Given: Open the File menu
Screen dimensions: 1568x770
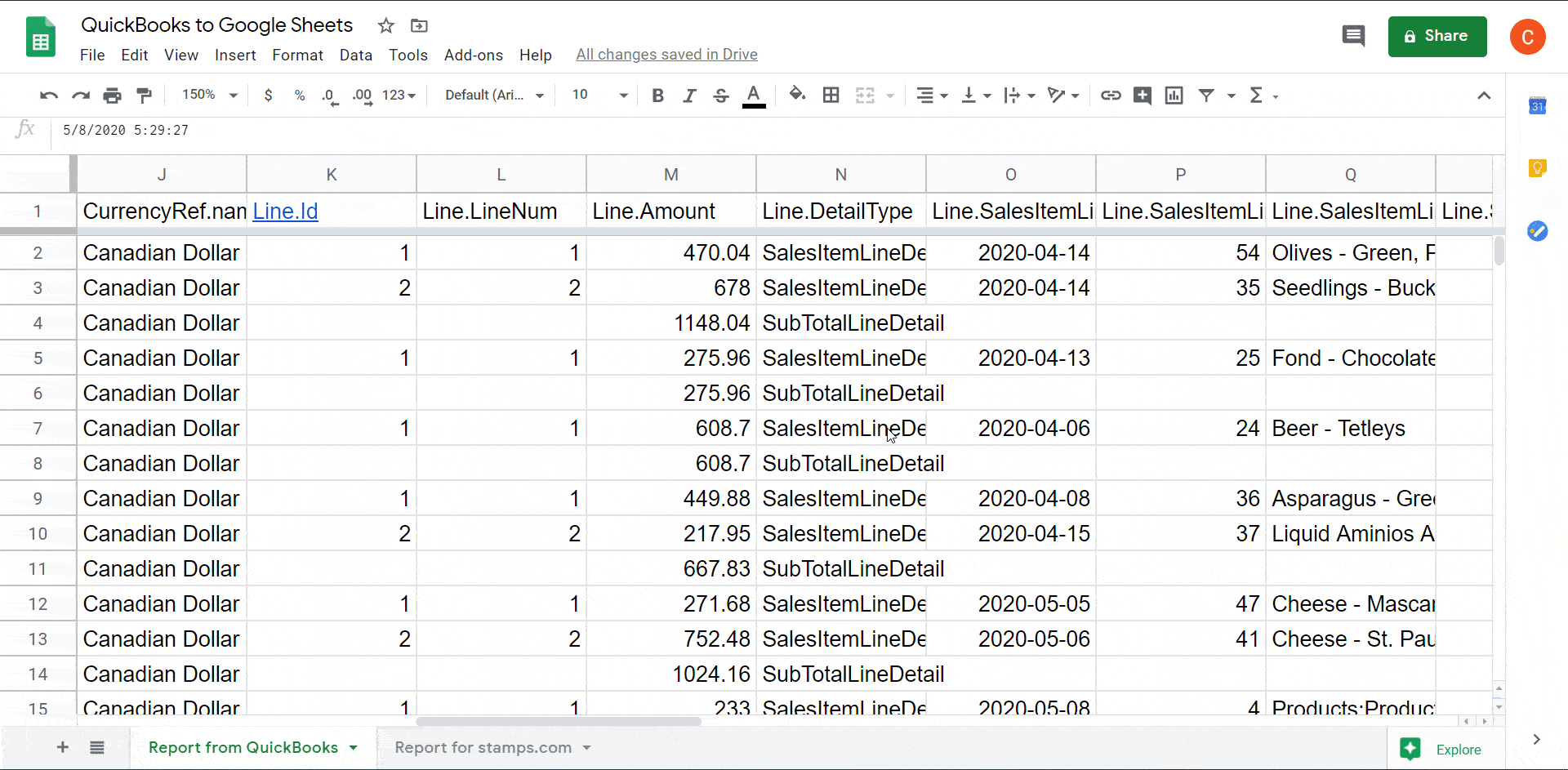Looking at the screenshot, I should point(92,55).
